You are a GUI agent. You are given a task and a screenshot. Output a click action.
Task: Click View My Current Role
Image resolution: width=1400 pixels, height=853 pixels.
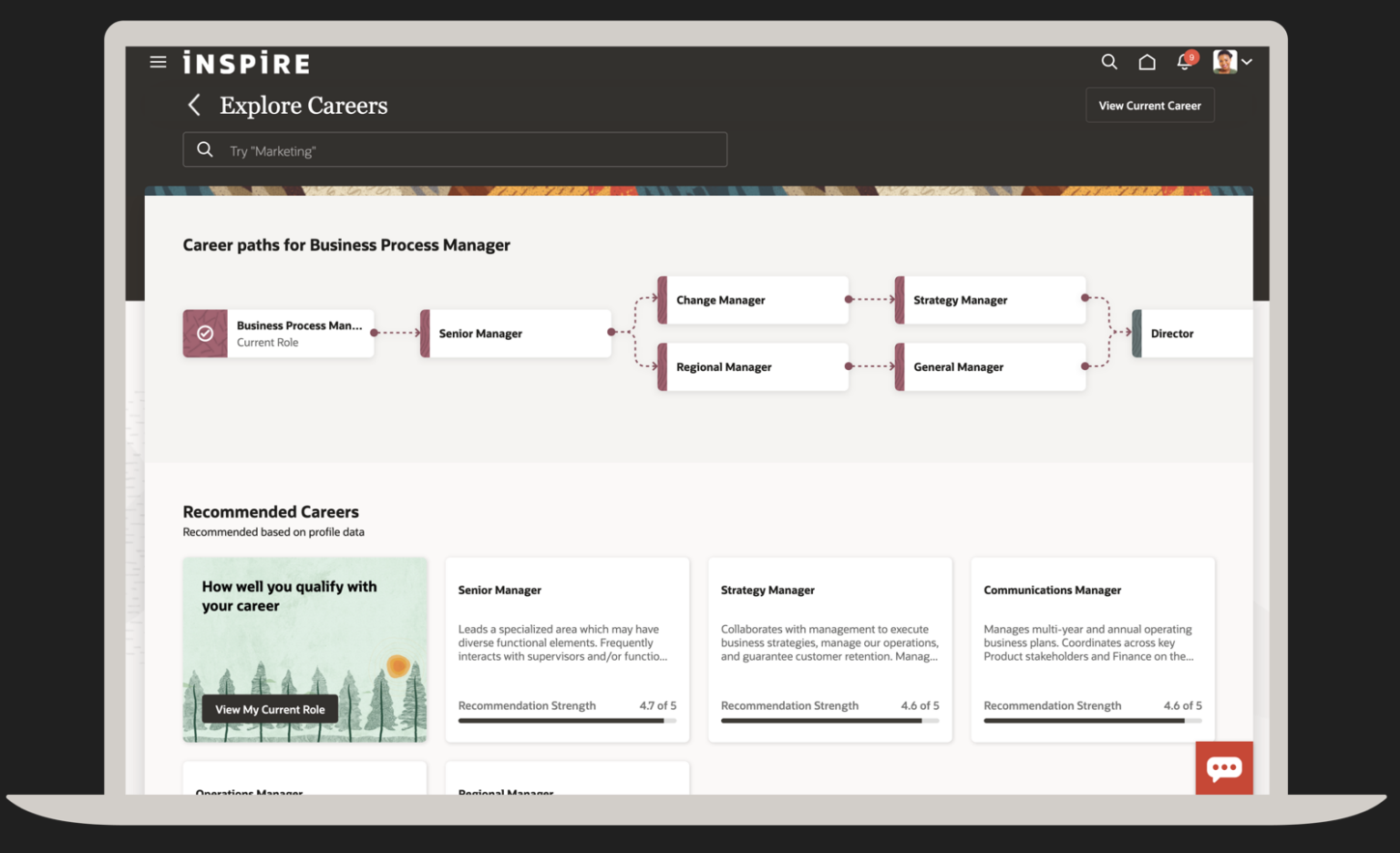270,709
